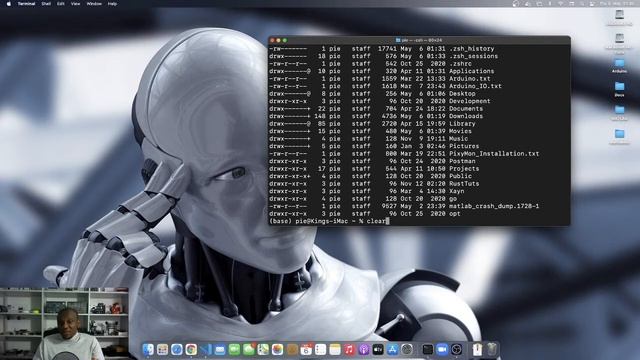The image size is (640, 360).
Task: Launch Safari from the Dock
Action: click(177, 349)
